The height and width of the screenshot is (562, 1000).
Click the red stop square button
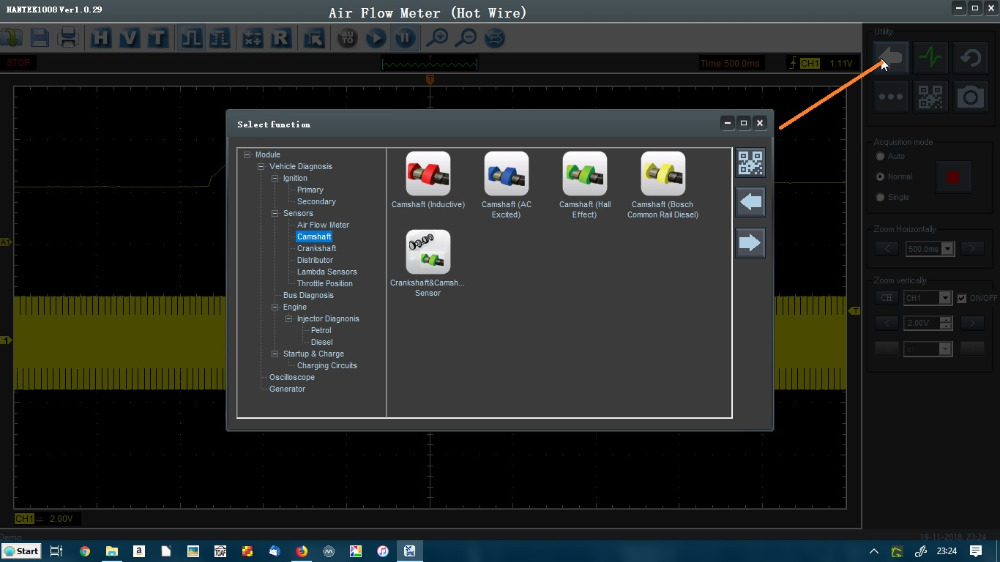pos(953,177)
